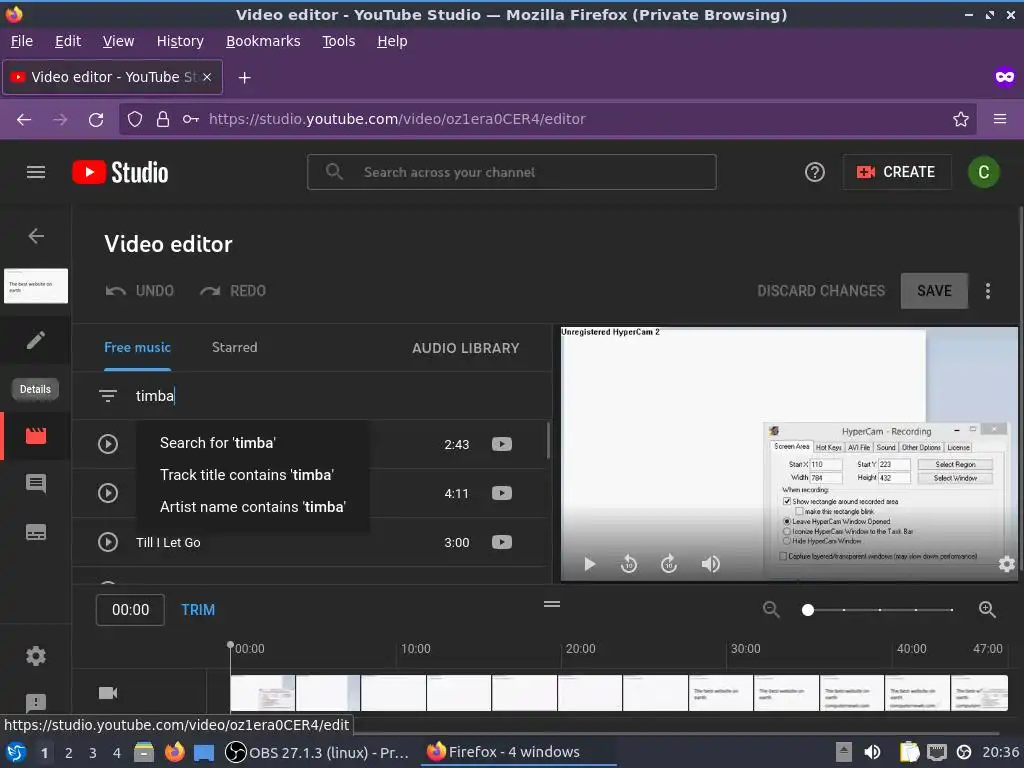
Task: Go back using the sidebar arrow
Action: (x=36, y=236)
